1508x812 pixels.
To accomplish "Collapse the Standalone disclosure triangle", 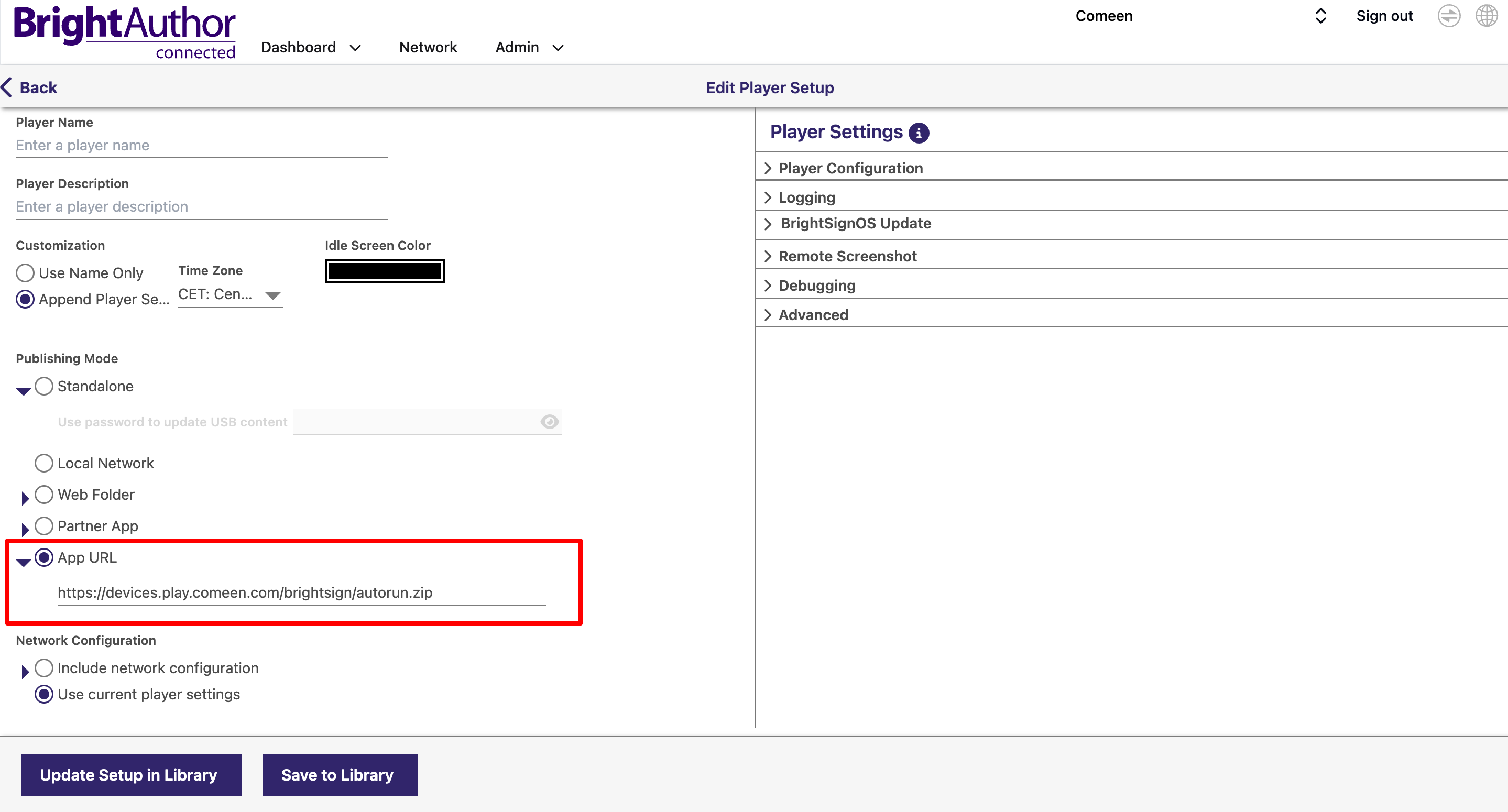I will pos(24,391).
